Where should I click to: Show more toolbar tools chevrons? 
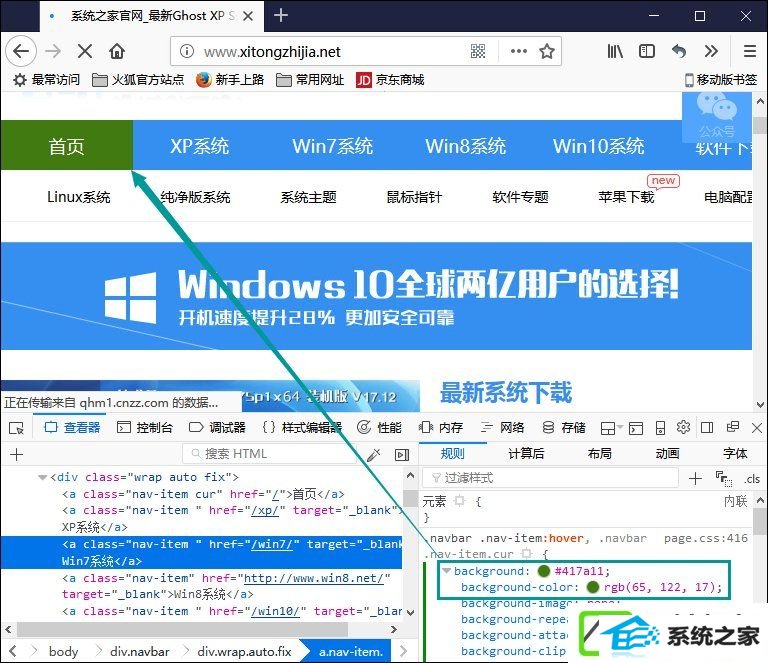(711, 51)
